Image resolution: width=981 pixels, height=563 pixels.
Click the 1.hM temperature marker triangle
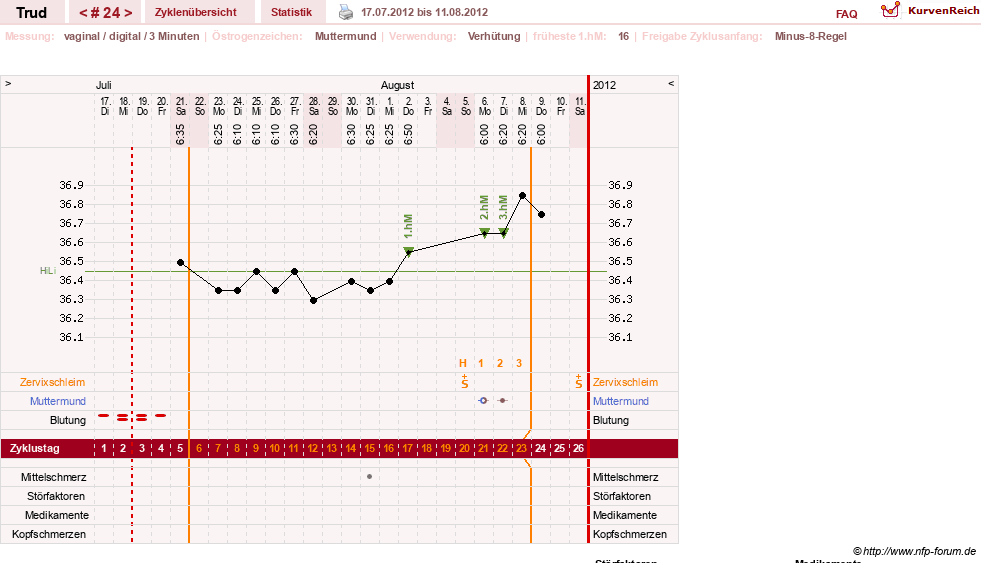pos(409,251)
